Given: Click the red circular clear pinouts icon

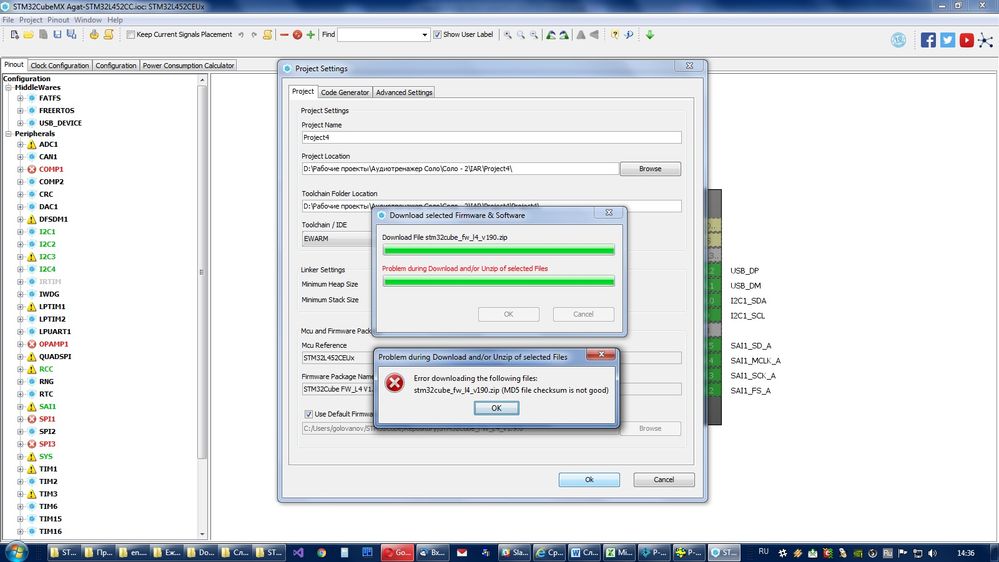Looking at the screenshot, I should pos(297,34).
